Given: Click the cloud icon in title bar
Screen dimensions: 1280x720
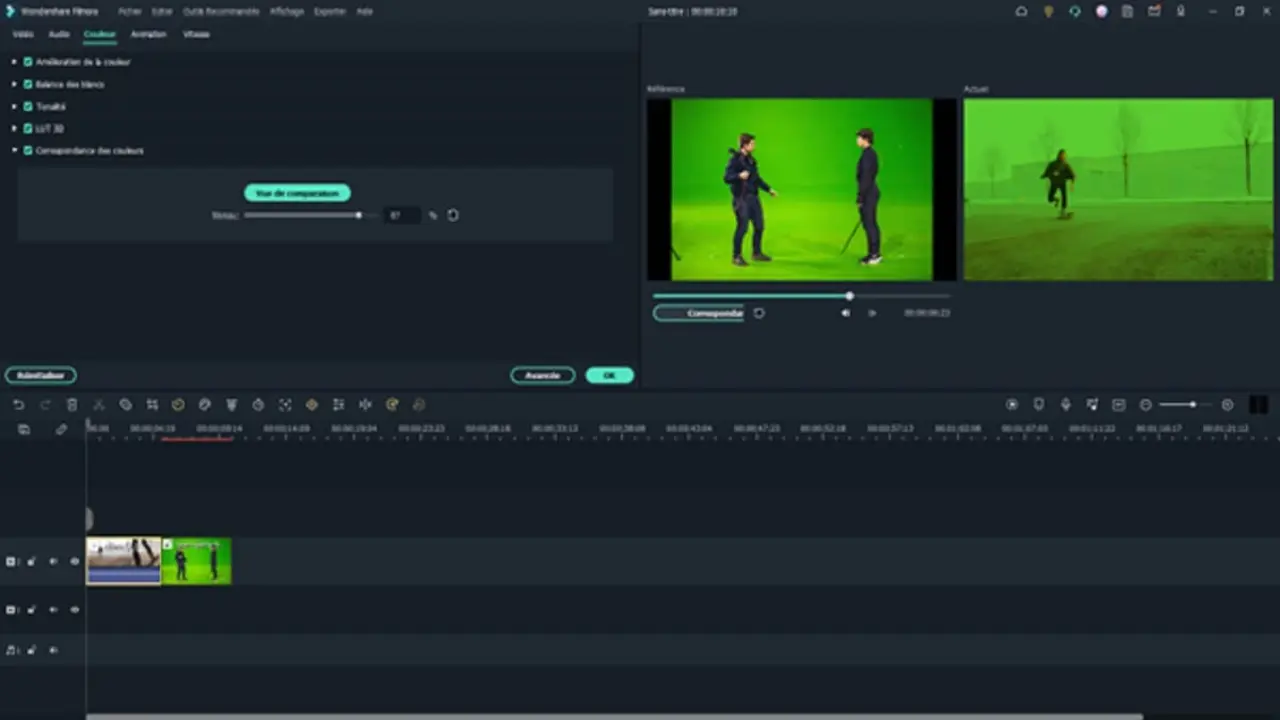Looking at the screenshot, I should point(1021,11).
